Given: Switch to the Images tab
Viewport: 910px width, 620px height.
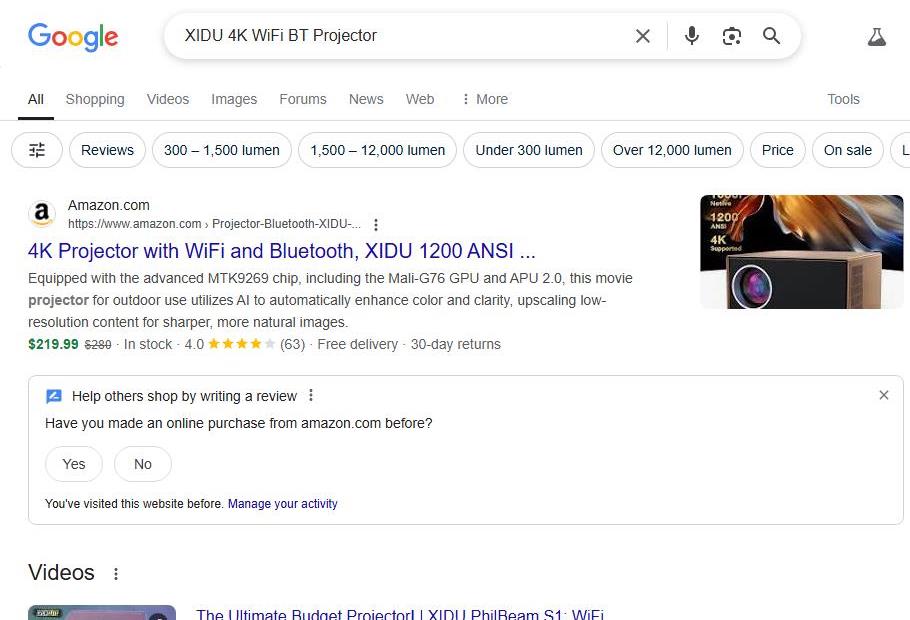Looking at the screenshot, I should [x=234, y=99].
